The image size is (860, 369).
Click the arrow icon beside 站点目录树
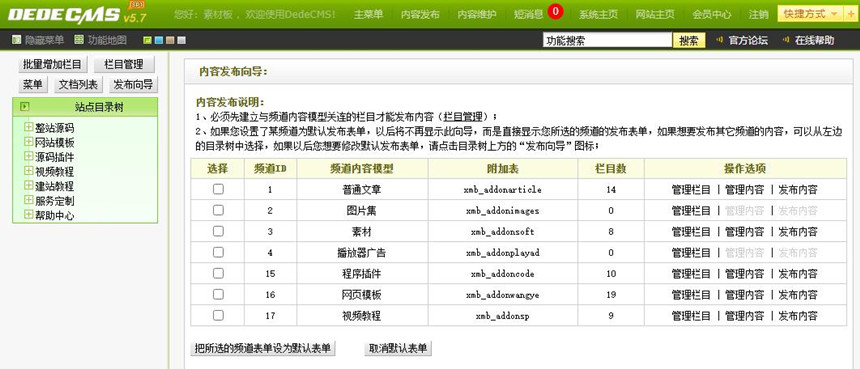point(25,107)
